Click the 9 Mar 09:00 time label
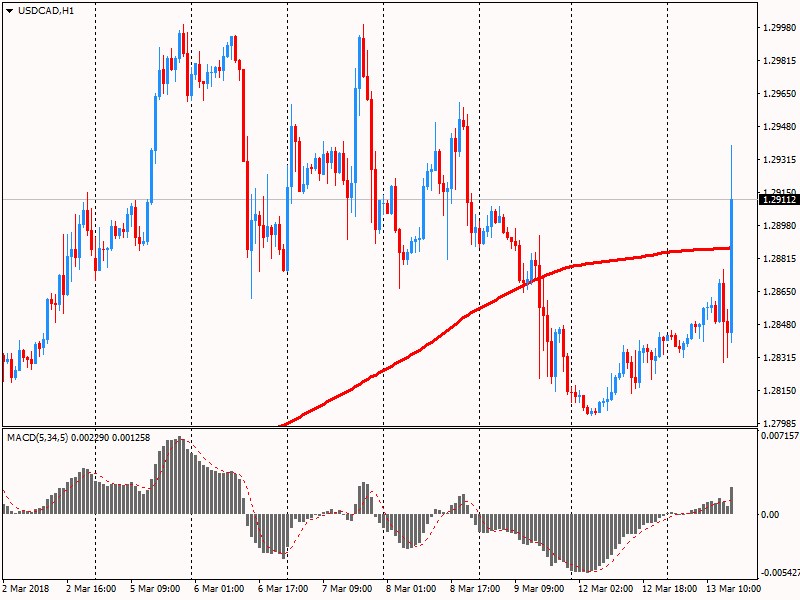This screenshot has width=800, height=600. 539,589
